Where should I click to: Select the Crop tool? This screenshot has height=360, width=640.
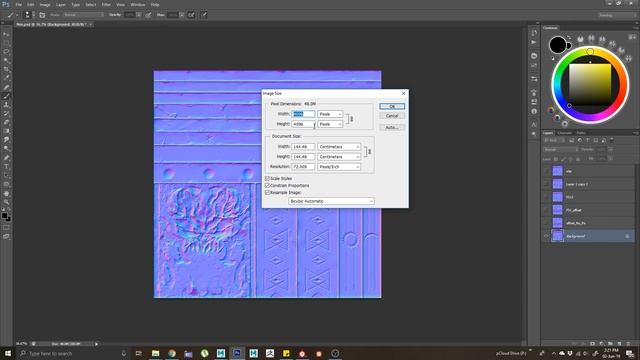coord(6,69)
